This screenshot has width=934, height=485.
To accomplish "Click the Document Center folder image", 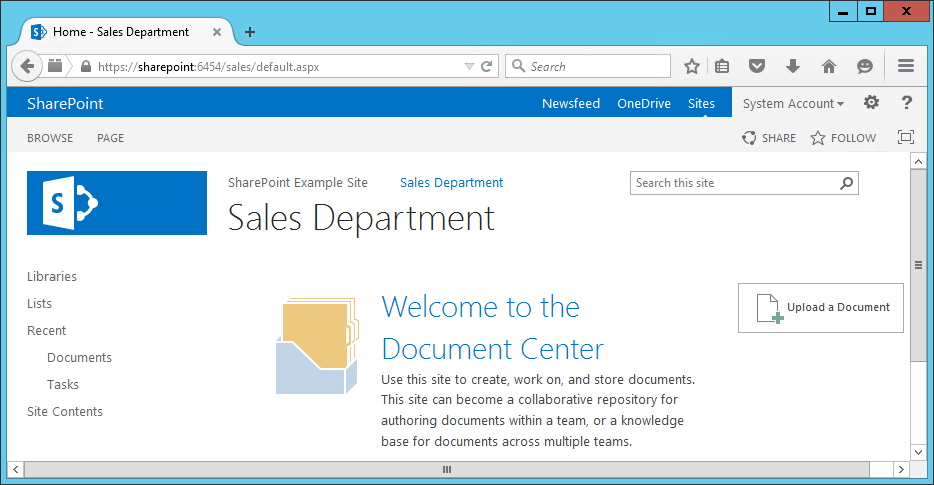I will tap(317, 346).
